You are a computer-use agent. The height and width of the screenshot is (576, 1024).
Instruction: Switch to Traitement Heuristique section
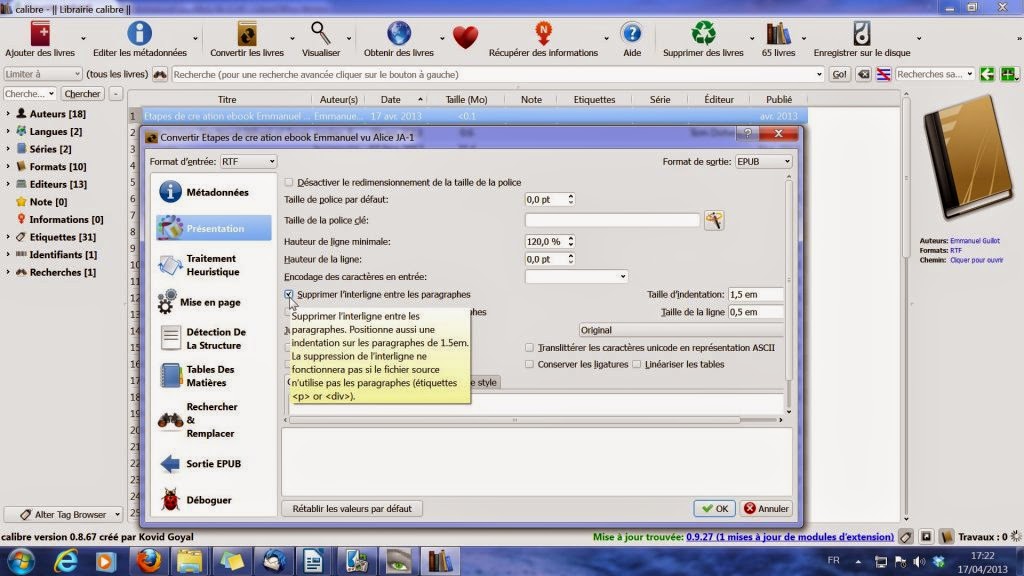214,265
